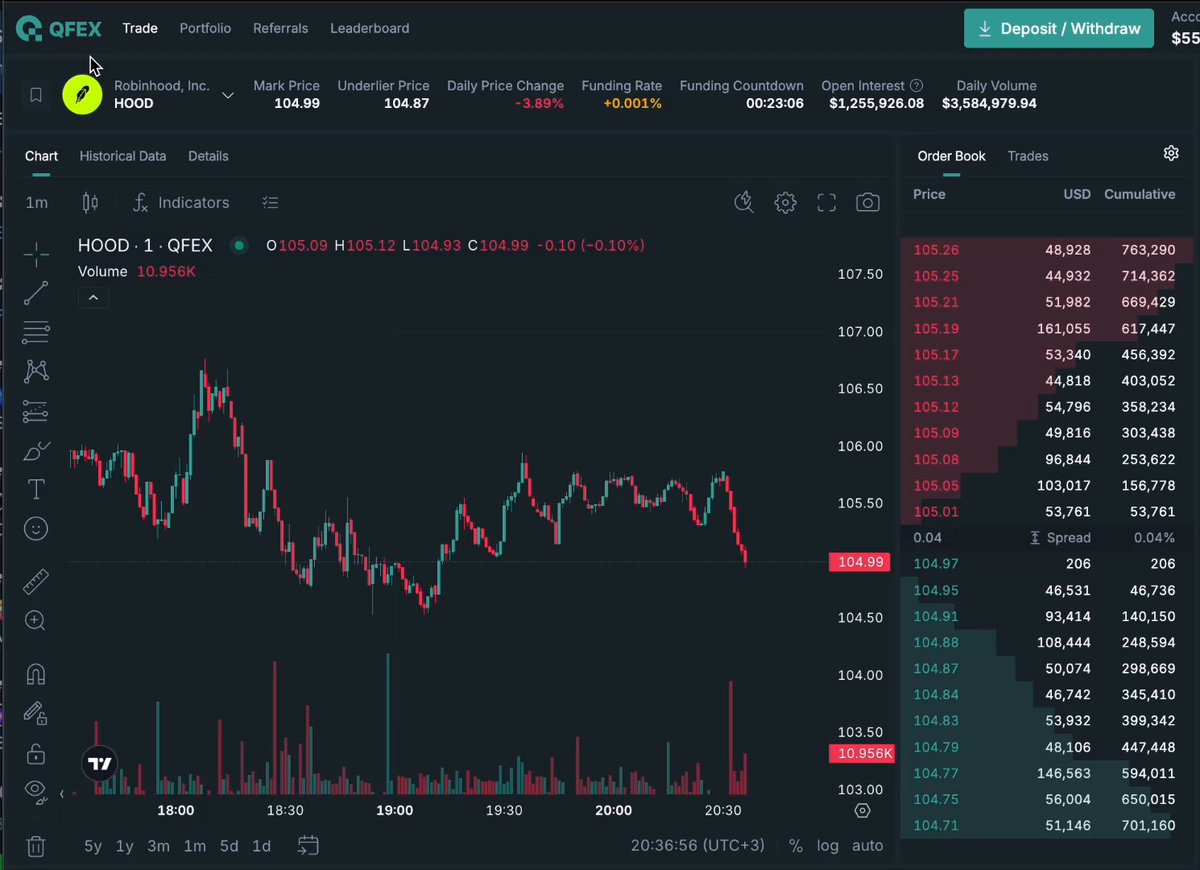Toggle lock all drawings padlock
Image resolution: width=1200 pixels, height=870 pixels.
click(36, 753)
